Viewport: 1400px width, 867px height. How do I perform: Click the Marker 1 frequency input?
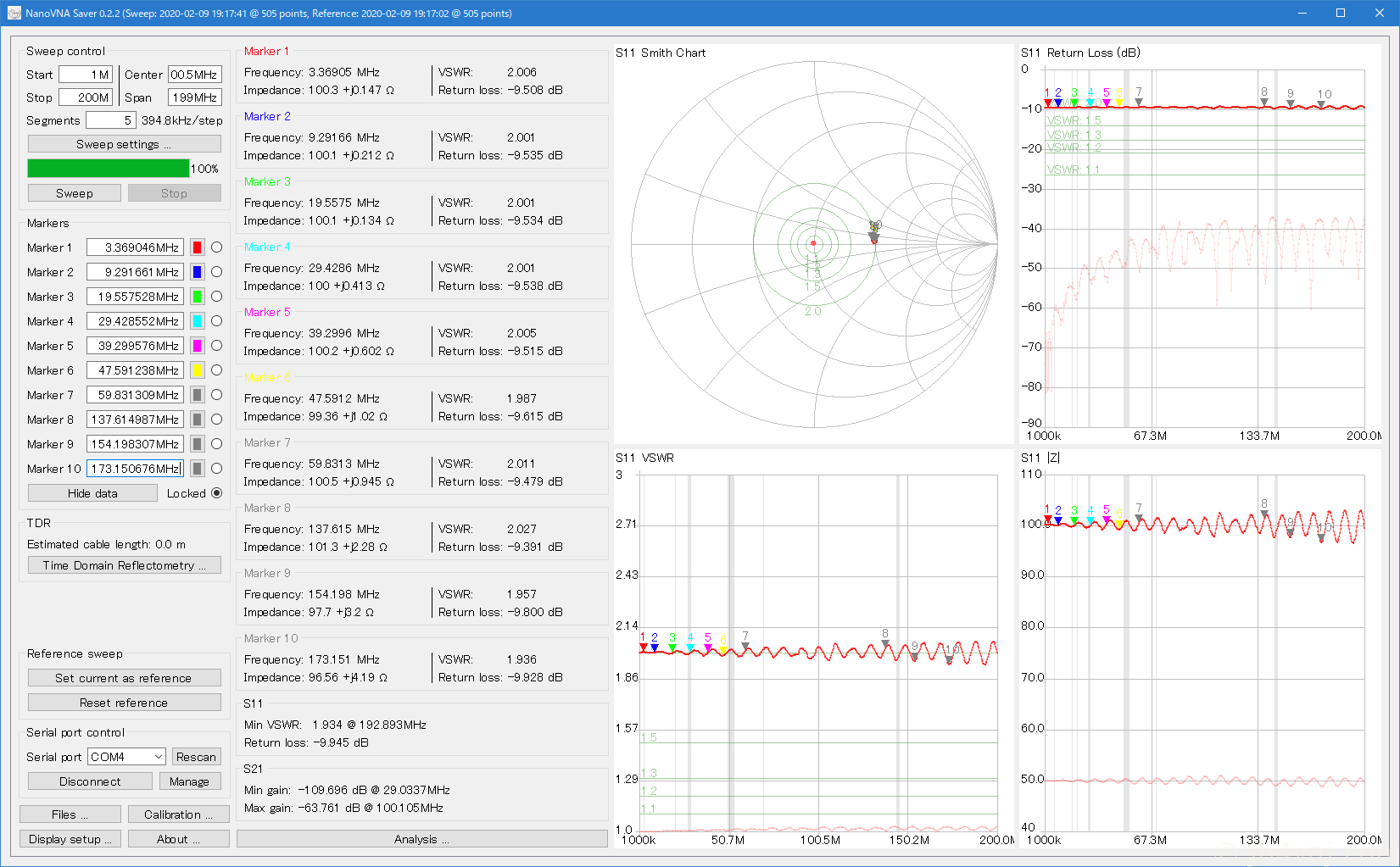tap(135, 247)
